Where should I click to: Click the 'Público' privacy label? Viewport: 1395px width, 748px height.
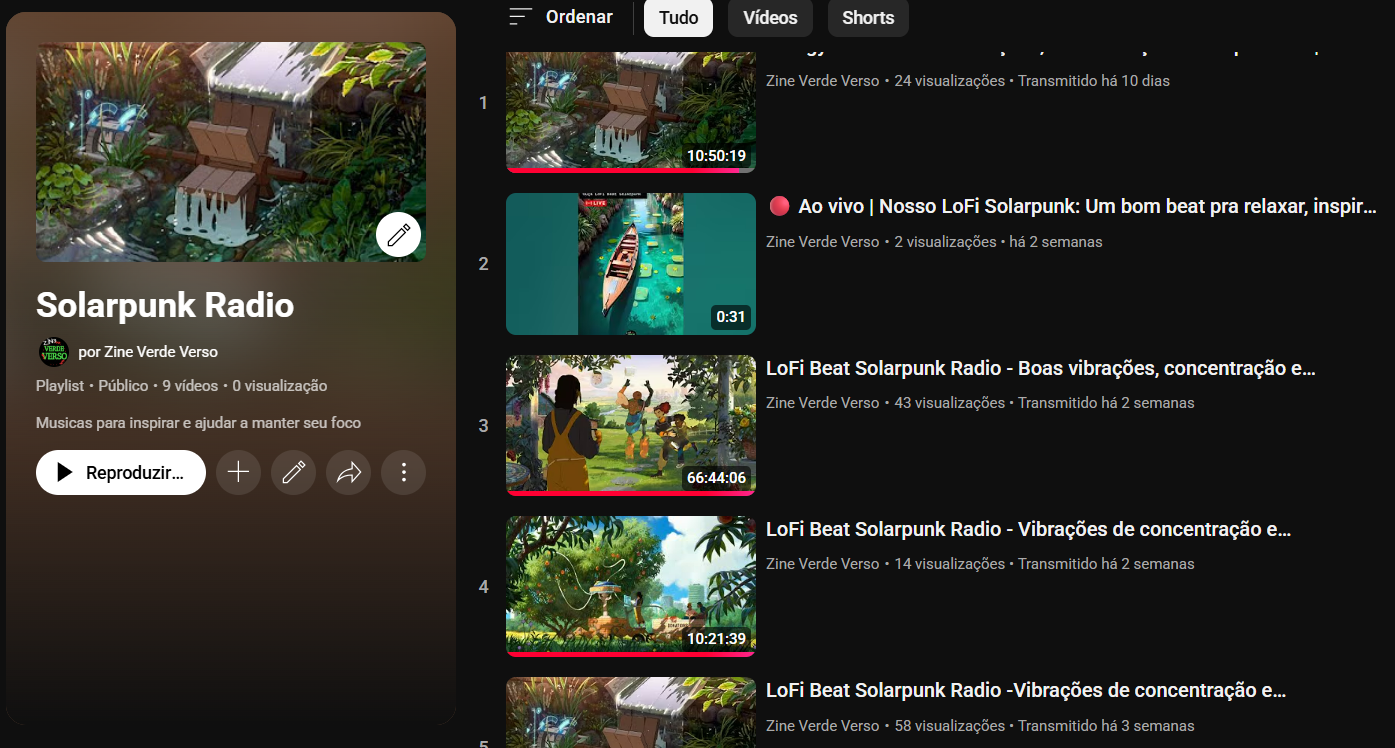[123, 386]
